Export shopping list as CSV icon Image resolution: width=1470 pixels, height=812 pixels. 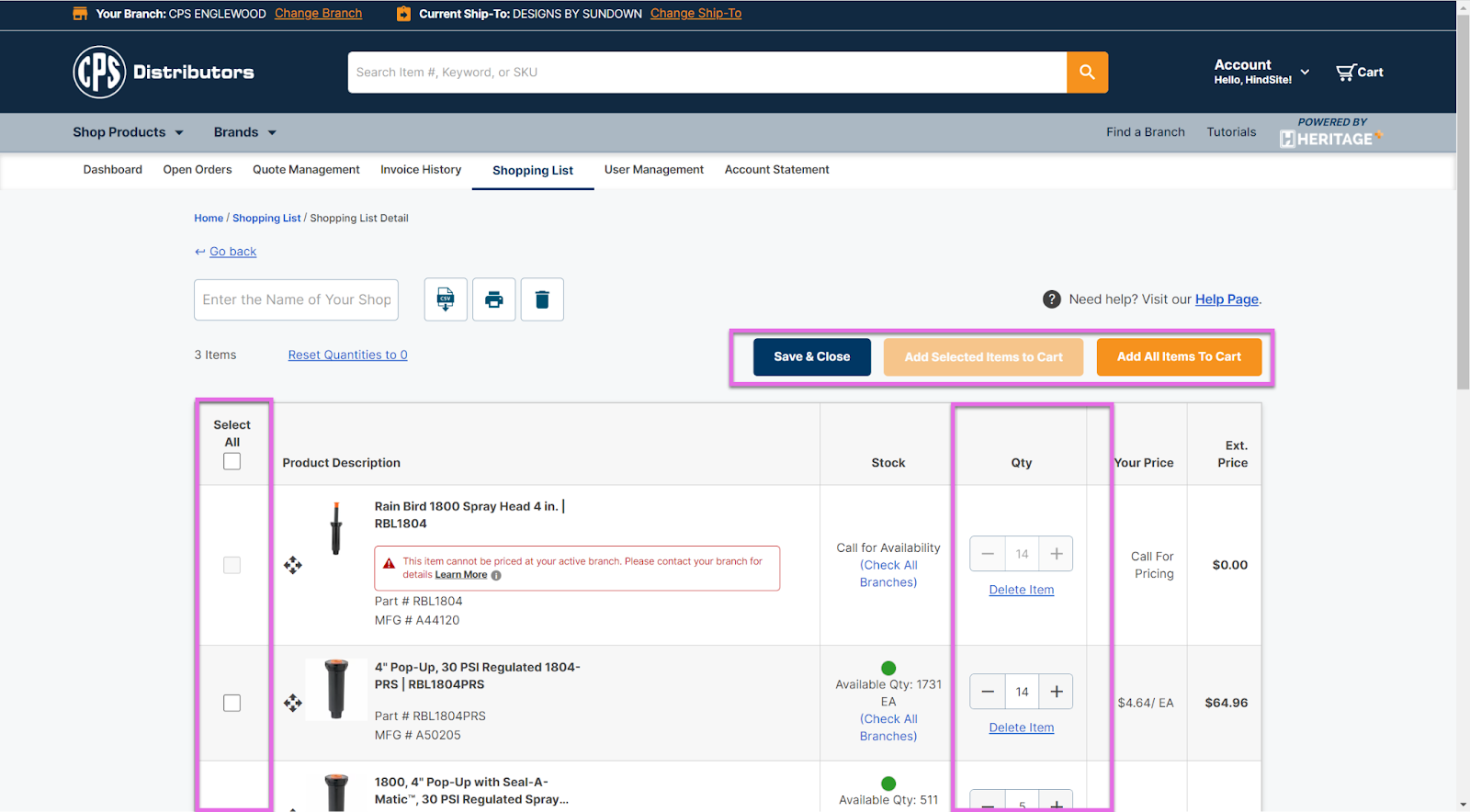[x=446, y=299]
